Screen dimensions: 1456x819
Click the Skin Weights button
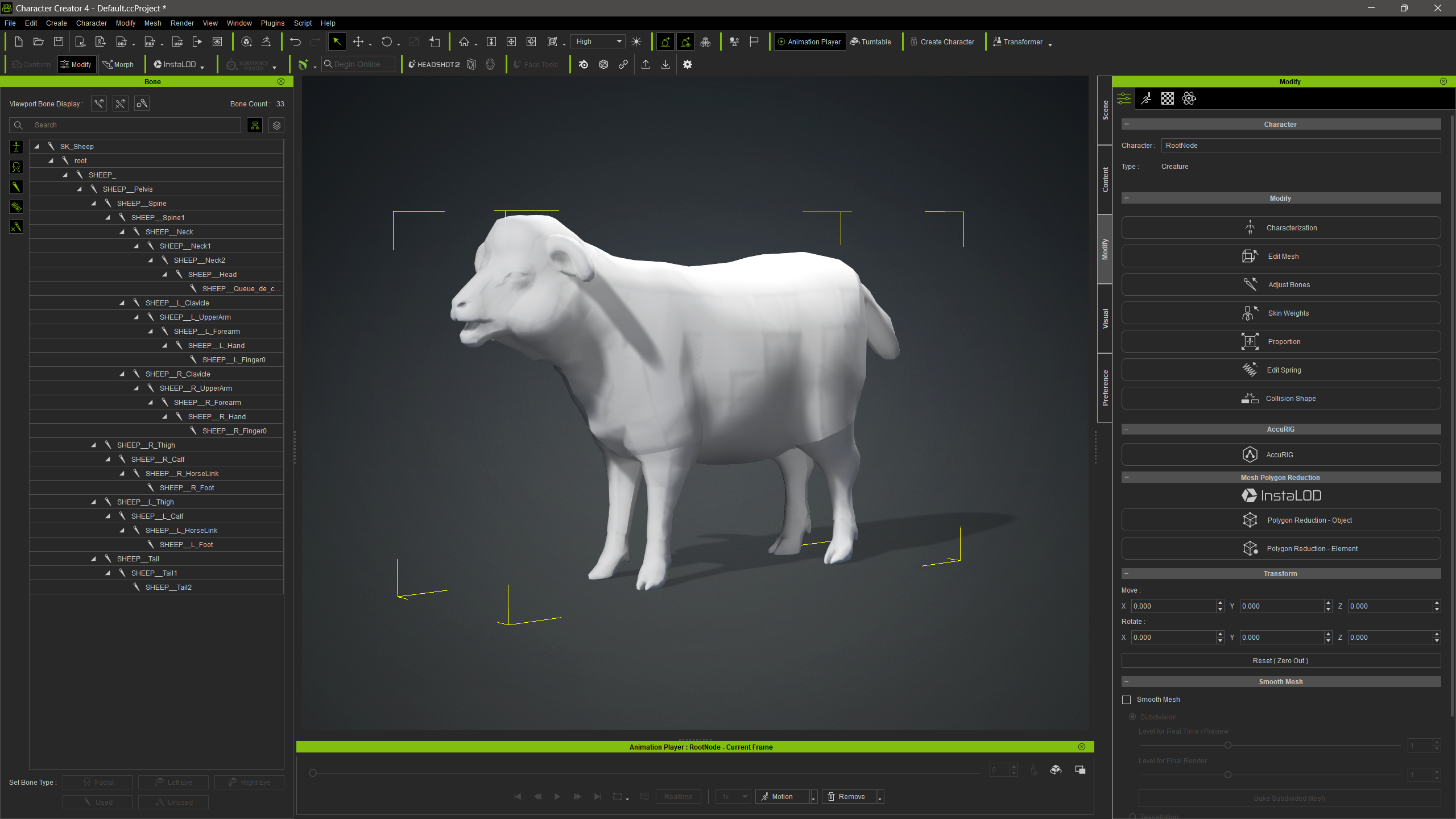point(1281,313)
